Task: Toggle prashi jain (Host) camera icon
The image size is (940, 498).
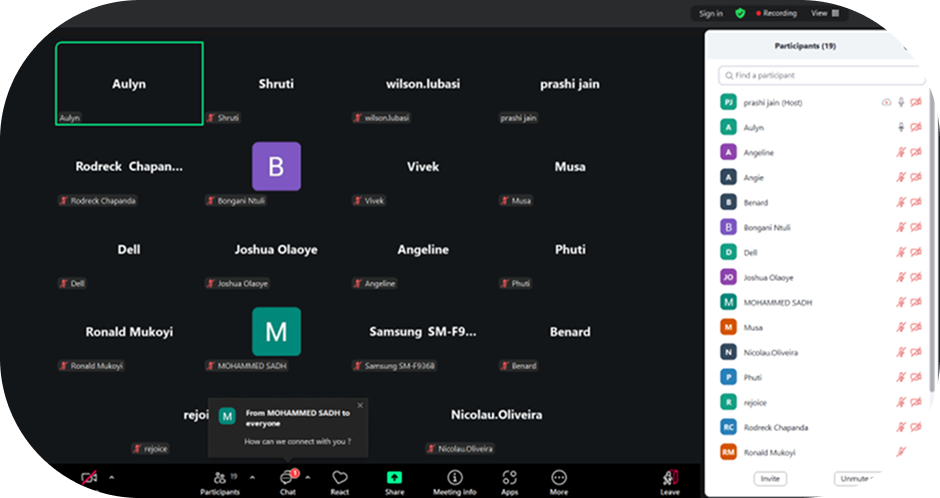Action: click(916, 102)
